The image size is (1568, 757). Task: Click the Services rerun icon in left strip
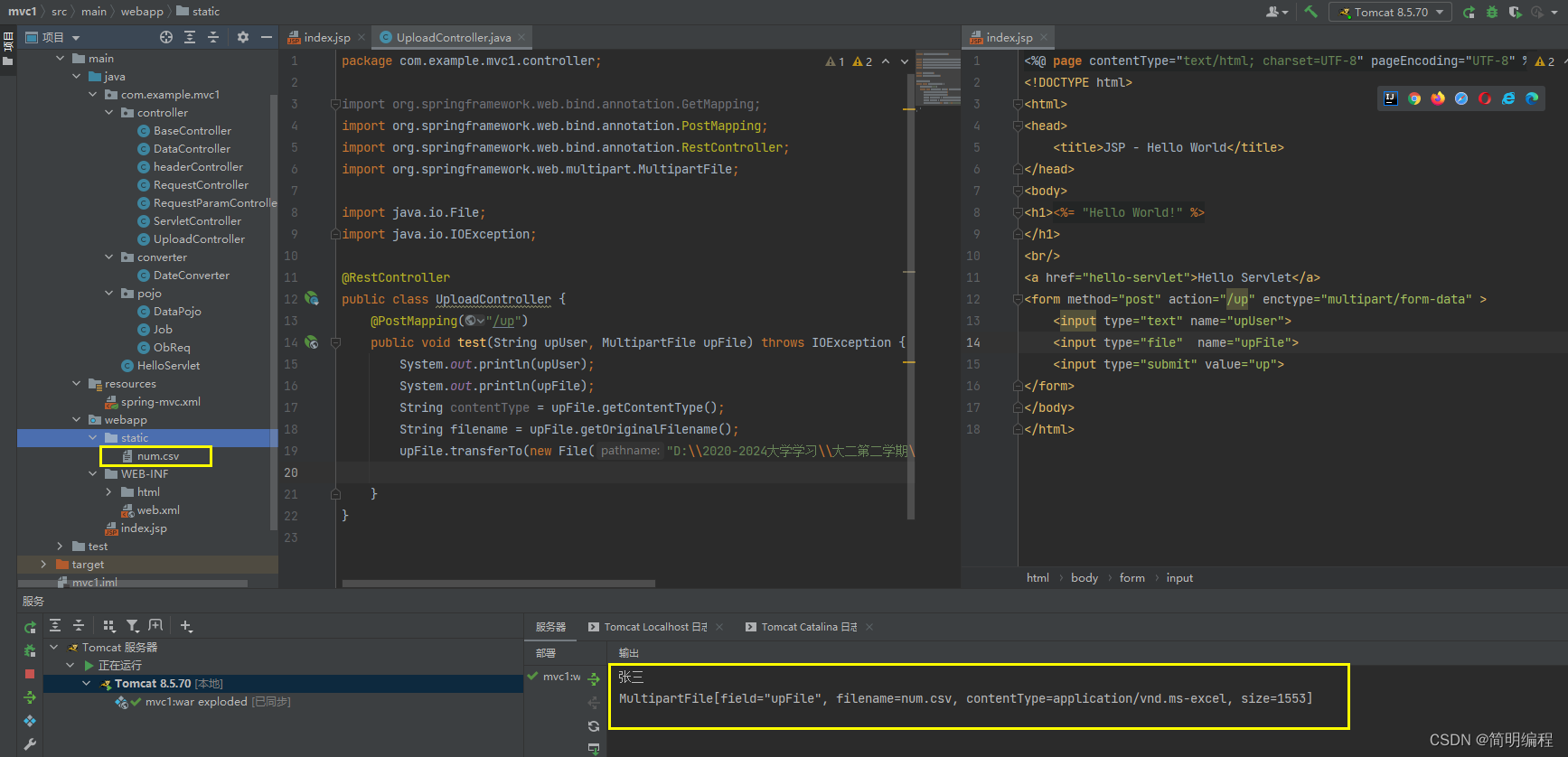[x=30, y=627]
